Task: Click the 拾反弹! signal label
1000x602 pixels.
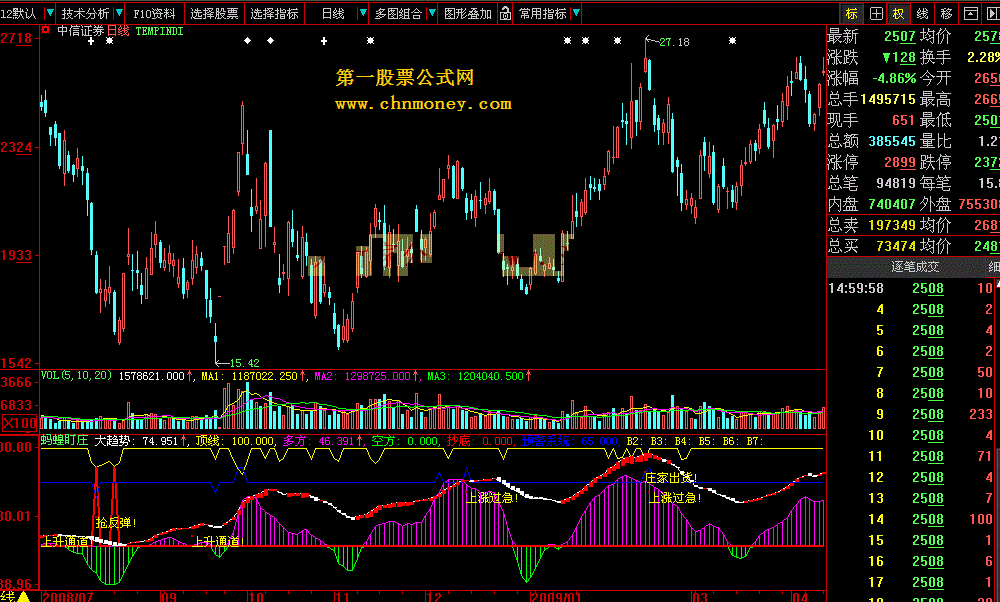Action: pos(116,523)
